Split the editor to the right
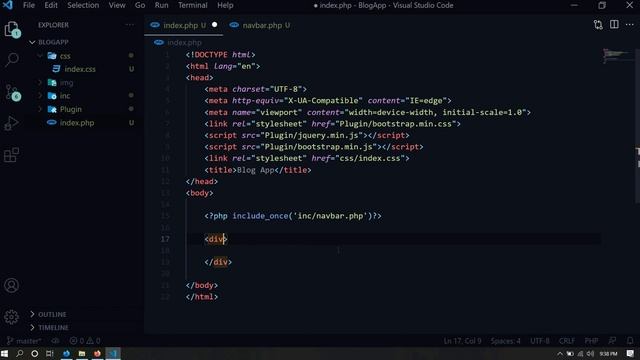Viewport: 640px width, 360px height. (614, 24)
